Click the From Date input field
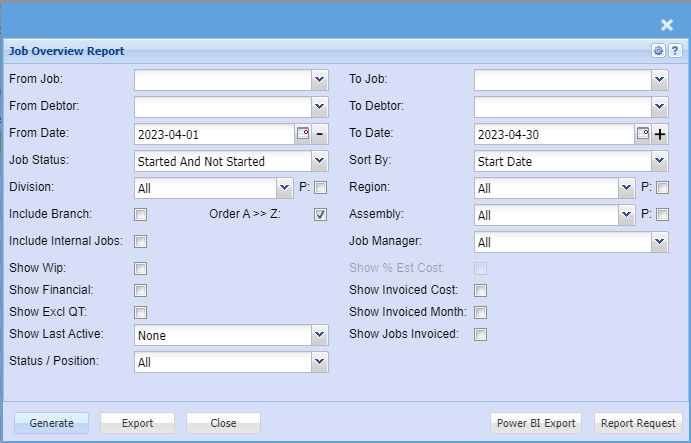 213,134
